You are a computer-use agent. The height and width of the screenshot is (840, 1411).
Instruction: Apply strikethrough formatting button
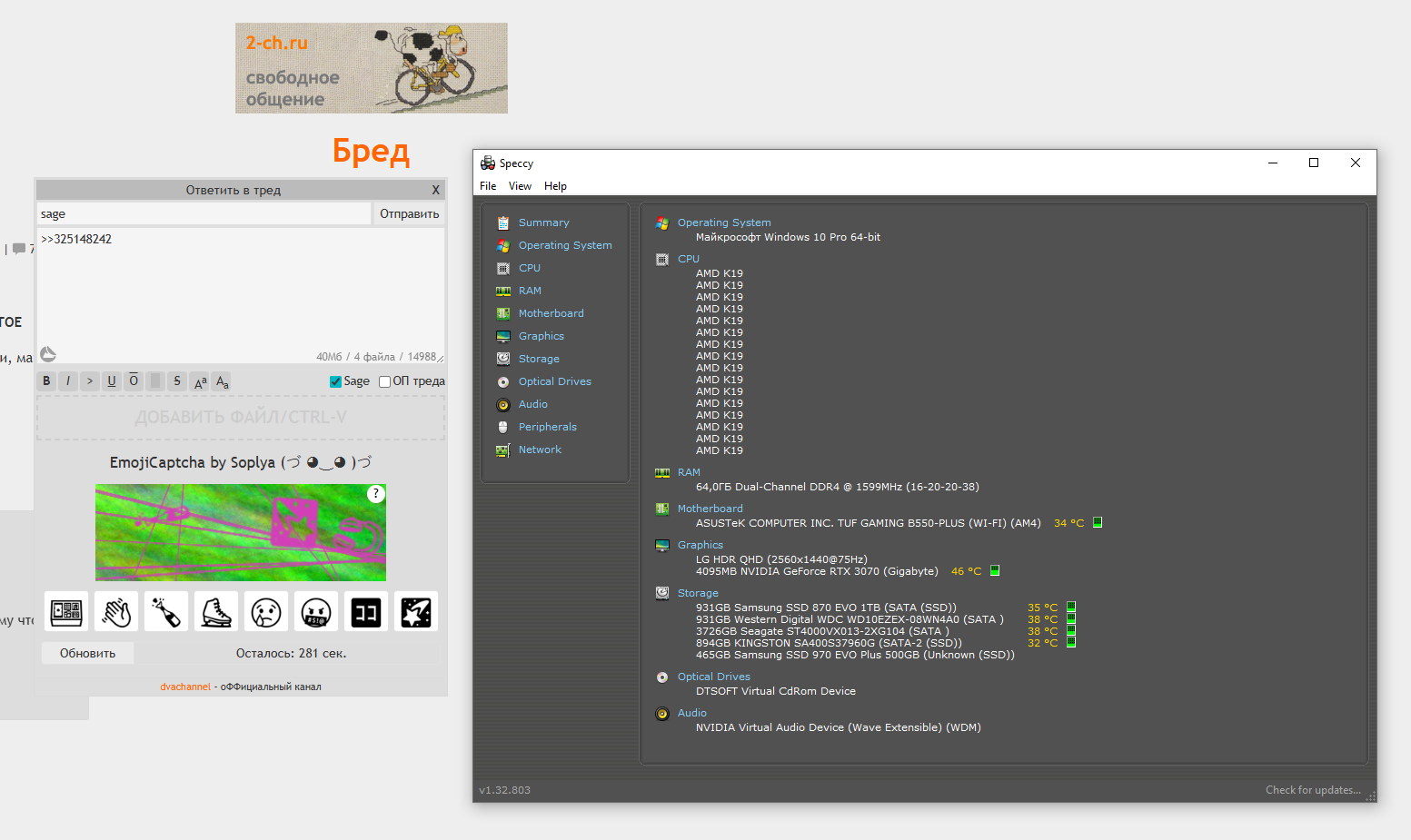[177, 381]
